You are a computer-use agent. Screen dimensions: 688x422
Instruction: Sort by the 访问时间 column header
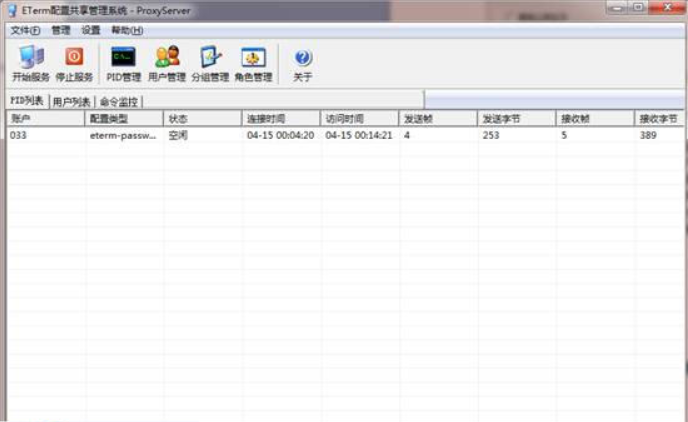click(359, 118)
